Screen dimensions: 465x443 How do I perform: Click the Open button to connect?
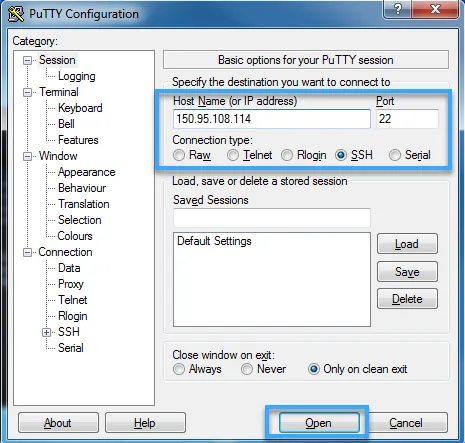click(319, 423)
